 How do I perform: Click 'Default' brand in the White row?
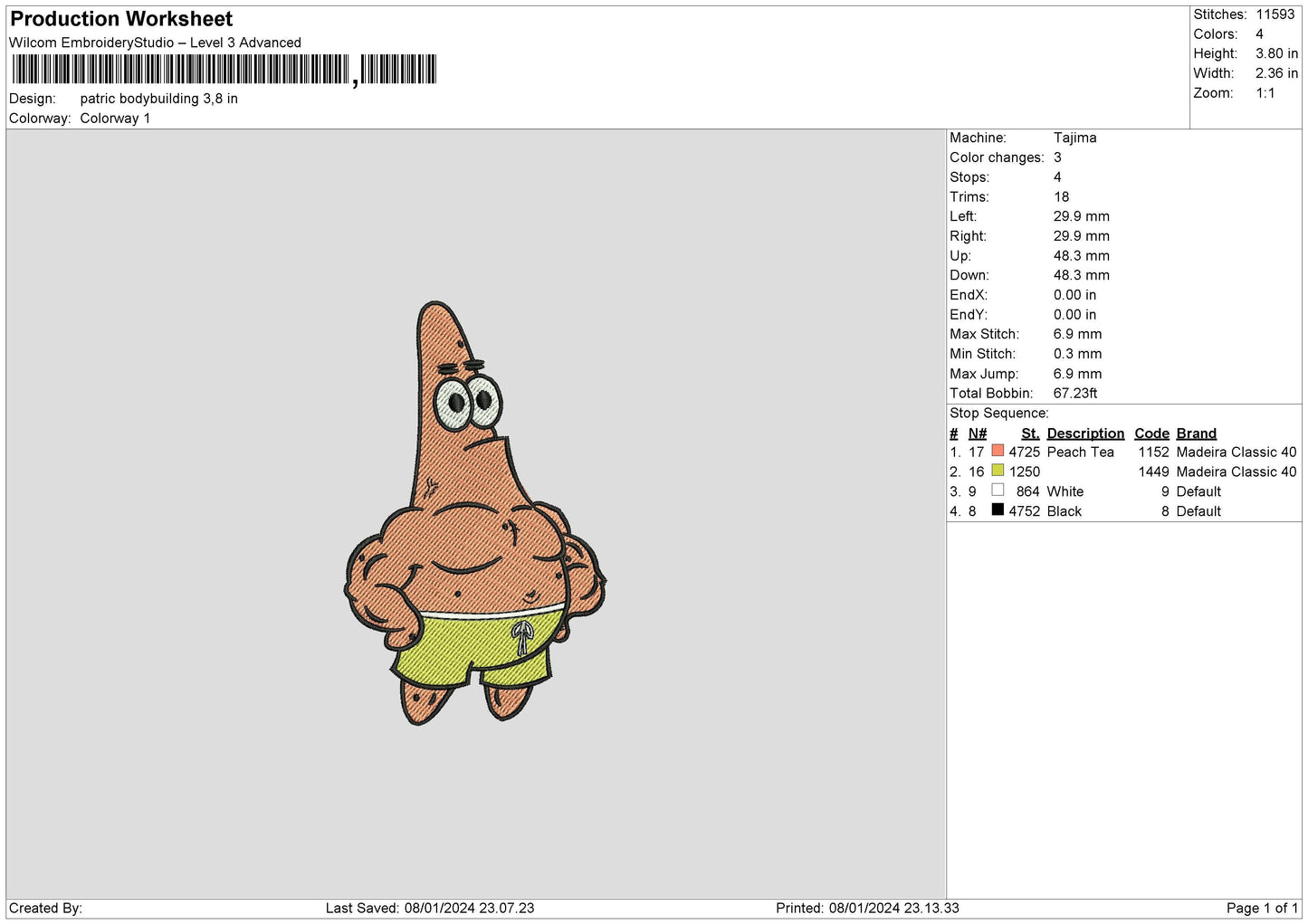coord(1198,492)
